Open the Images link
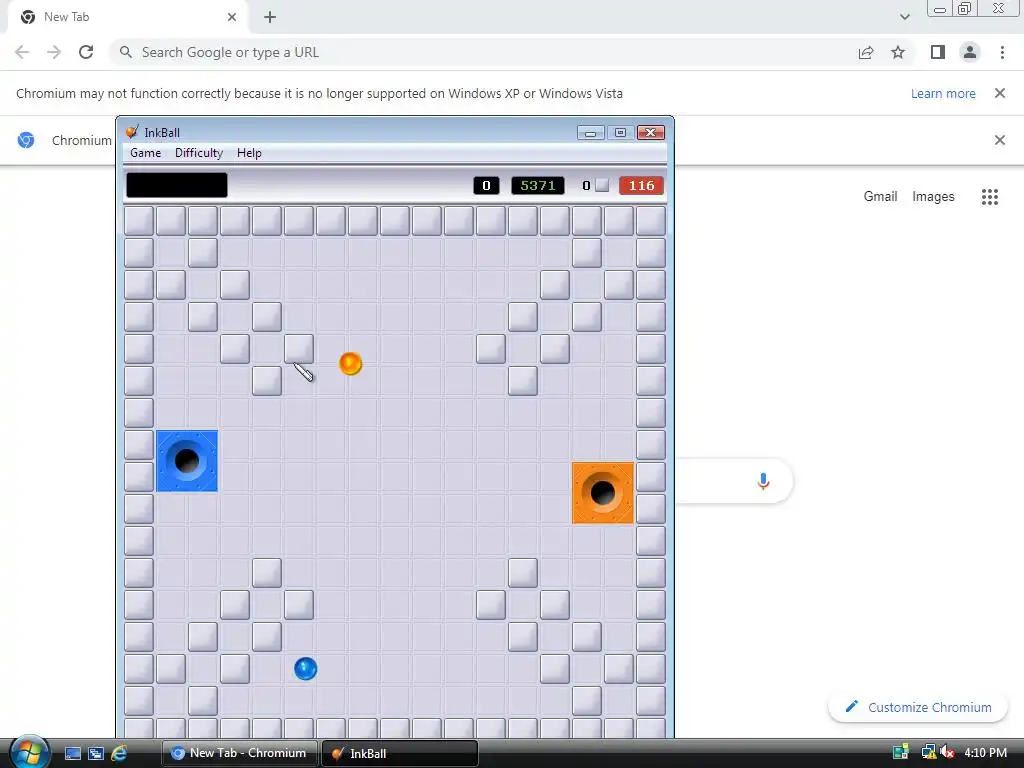The height and width of the screenshot is (768, 1024). [933, 197]
